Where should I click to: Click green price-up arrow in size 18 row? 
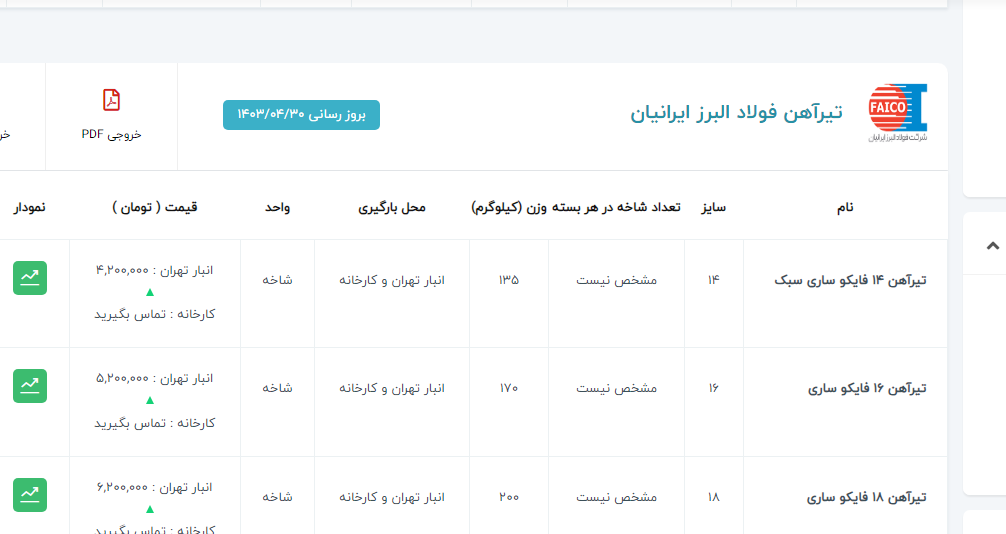(150, 508)
